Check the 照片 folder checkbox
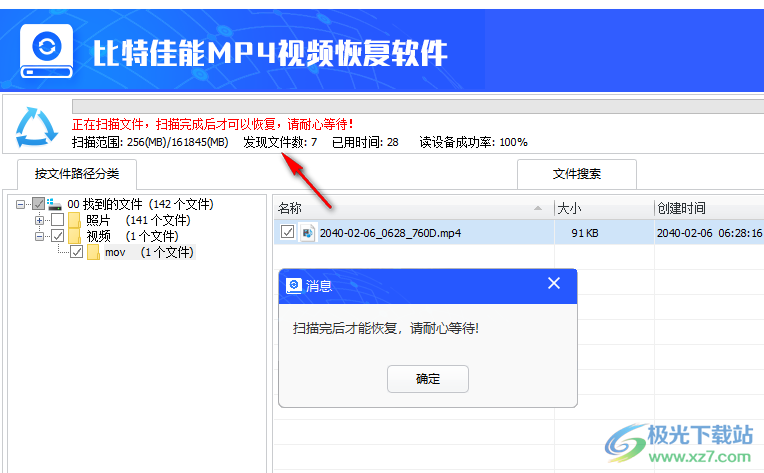The image size is (764, 473). 57,220
